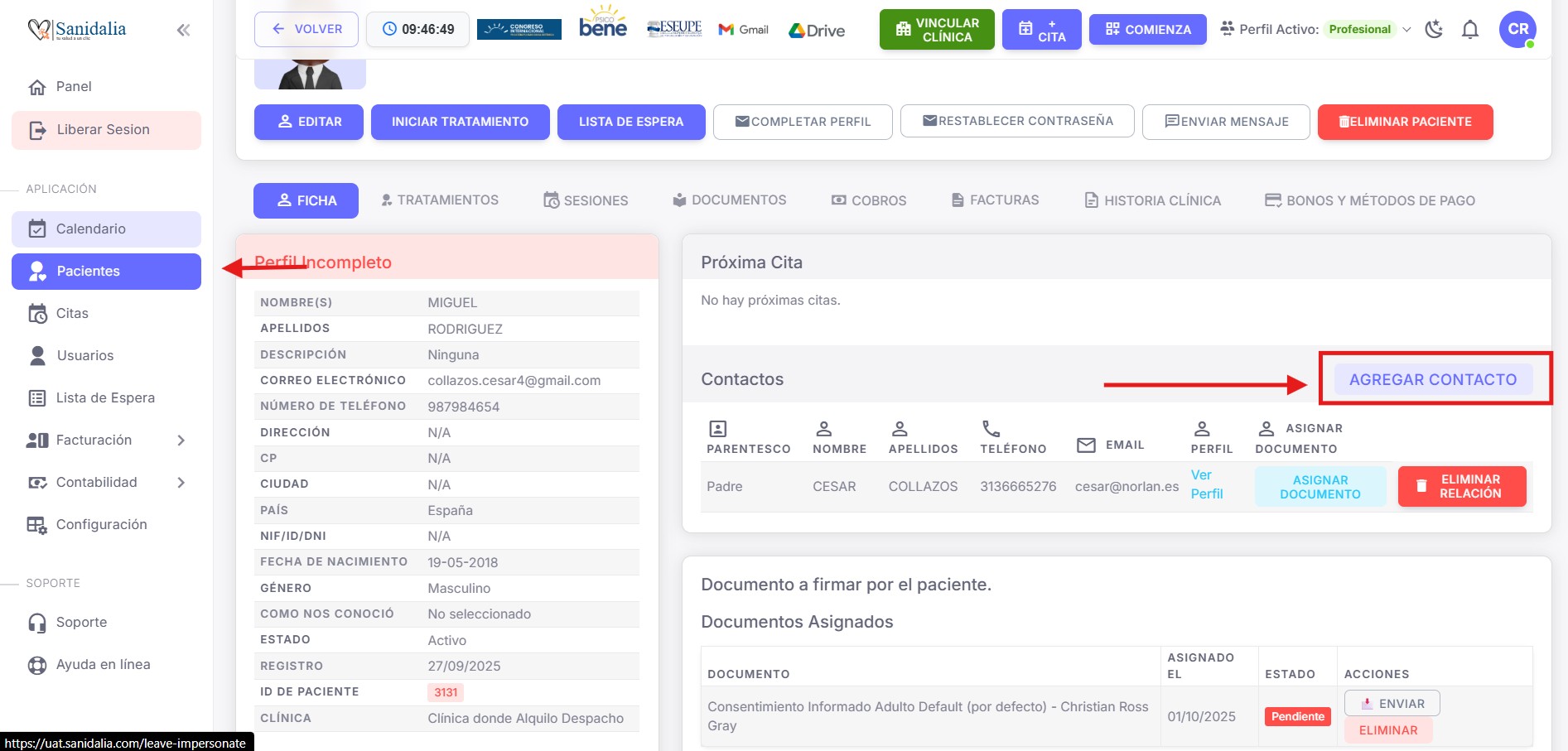
Task: Switch to the Tratamientos tab
Action: pos(439,200)
